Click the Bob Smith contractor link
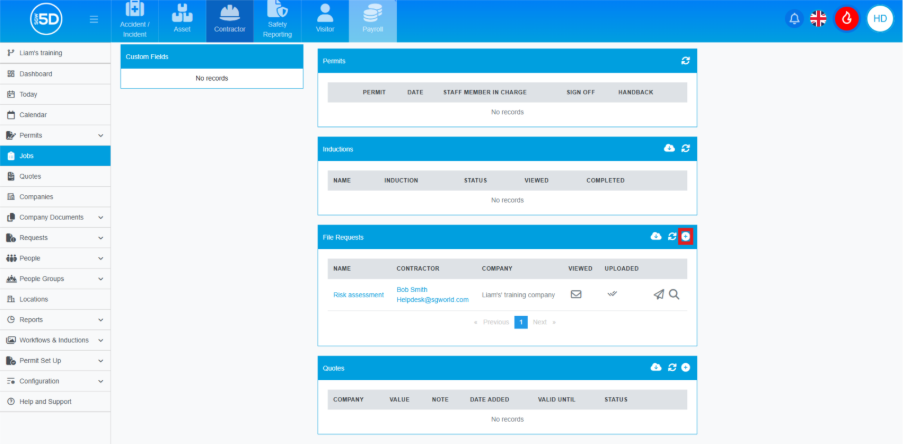 click(411, 289)
